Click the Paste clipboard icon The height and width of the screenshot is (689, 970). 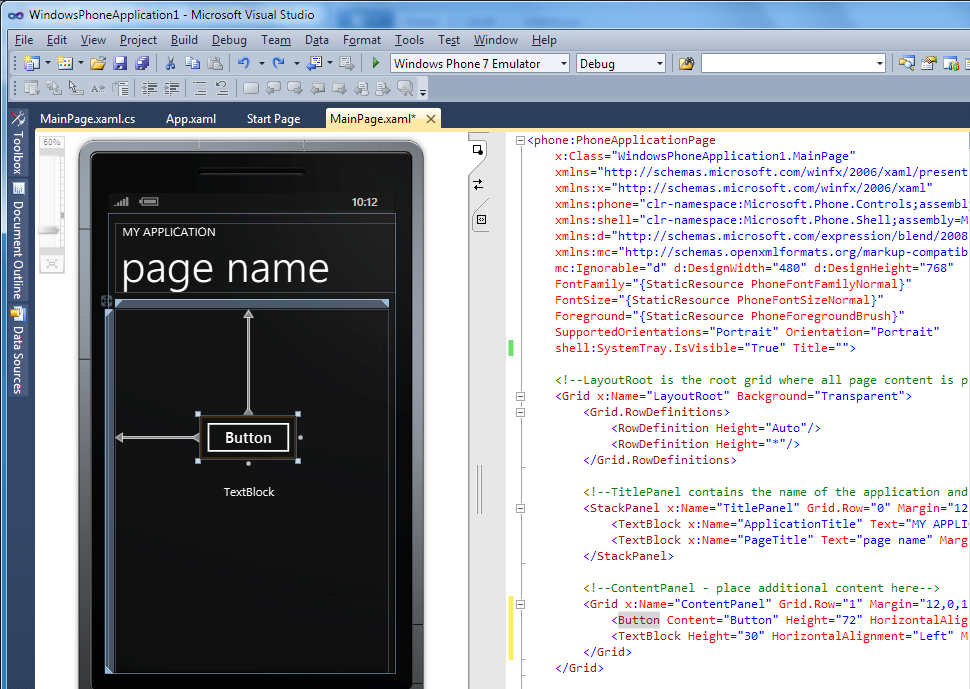tap(215, 63)
